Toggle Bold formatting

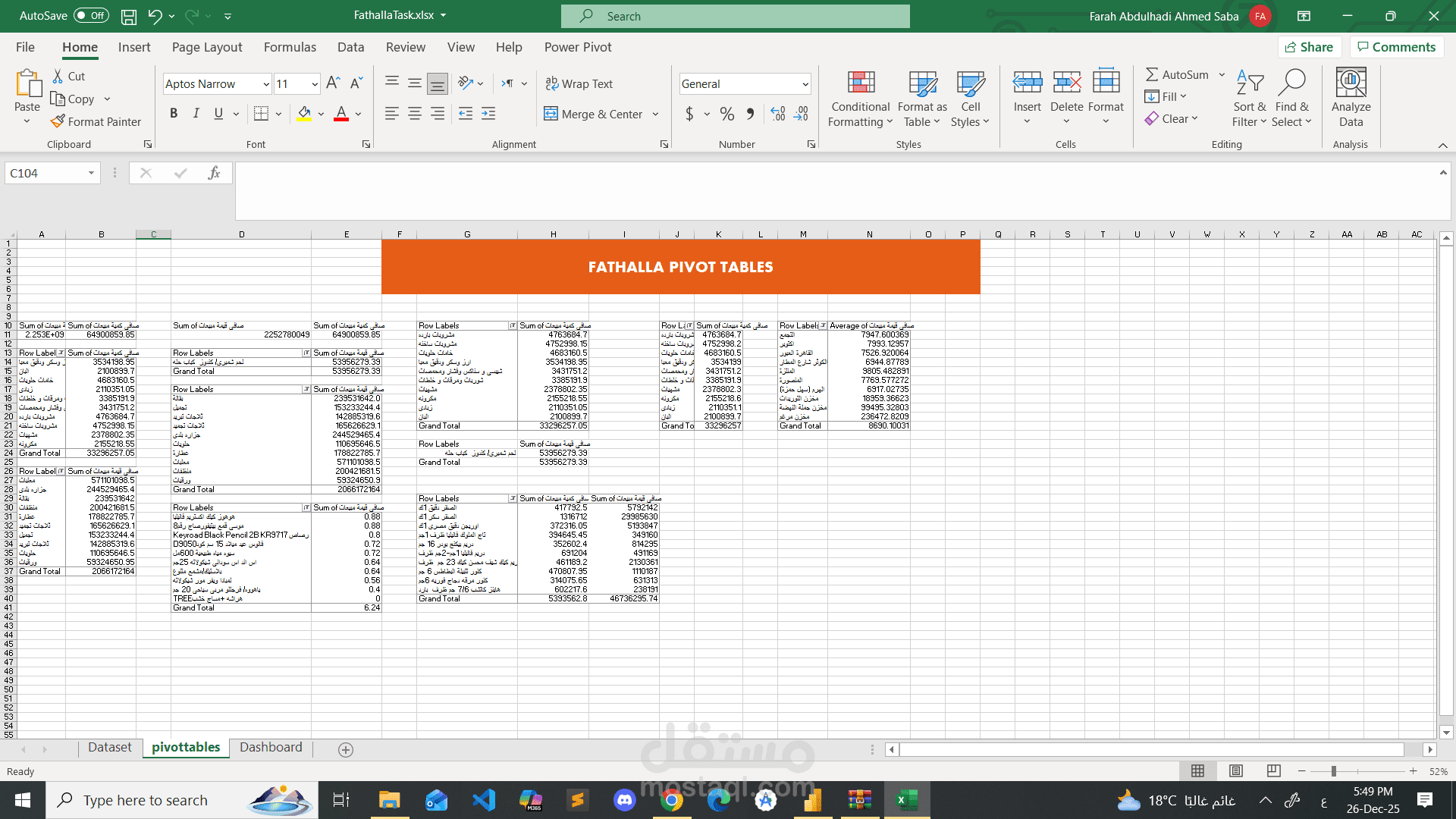174,114
